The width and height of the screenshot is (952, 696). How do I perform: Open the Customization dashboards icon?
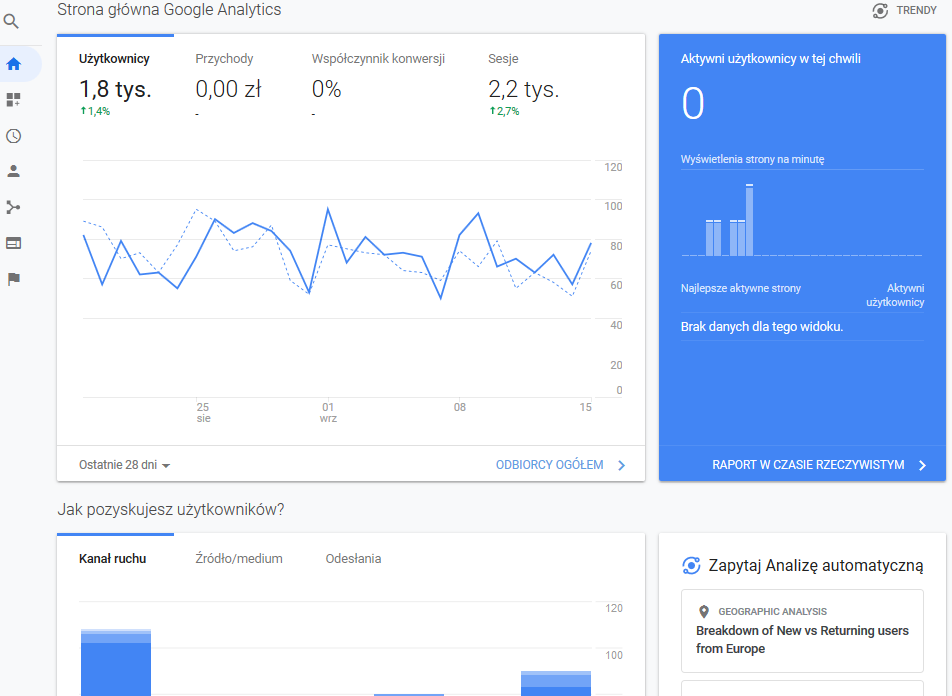click(x=14, y=100)
